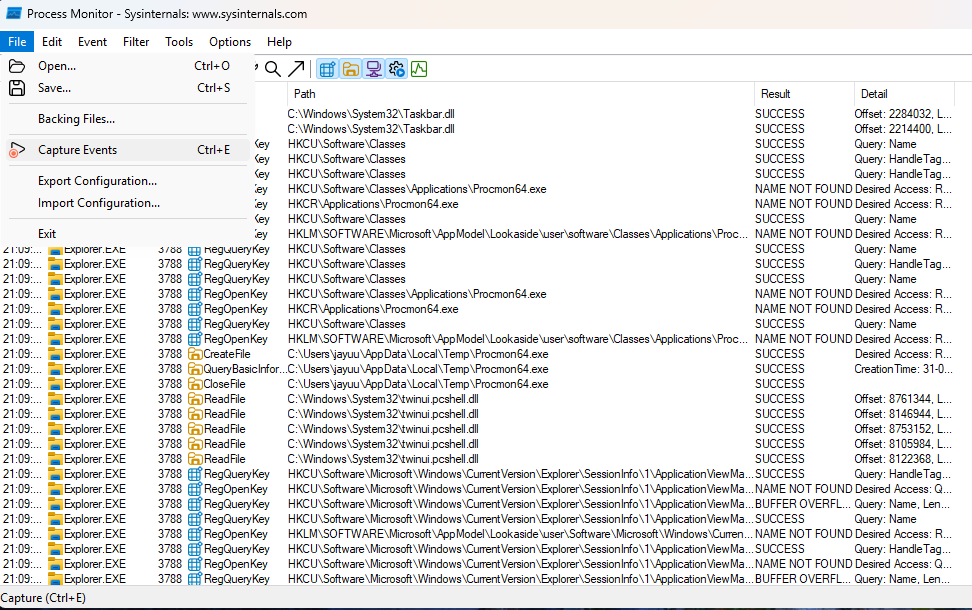Select the QueryBasicInfor... operation cell

point(245,369)
